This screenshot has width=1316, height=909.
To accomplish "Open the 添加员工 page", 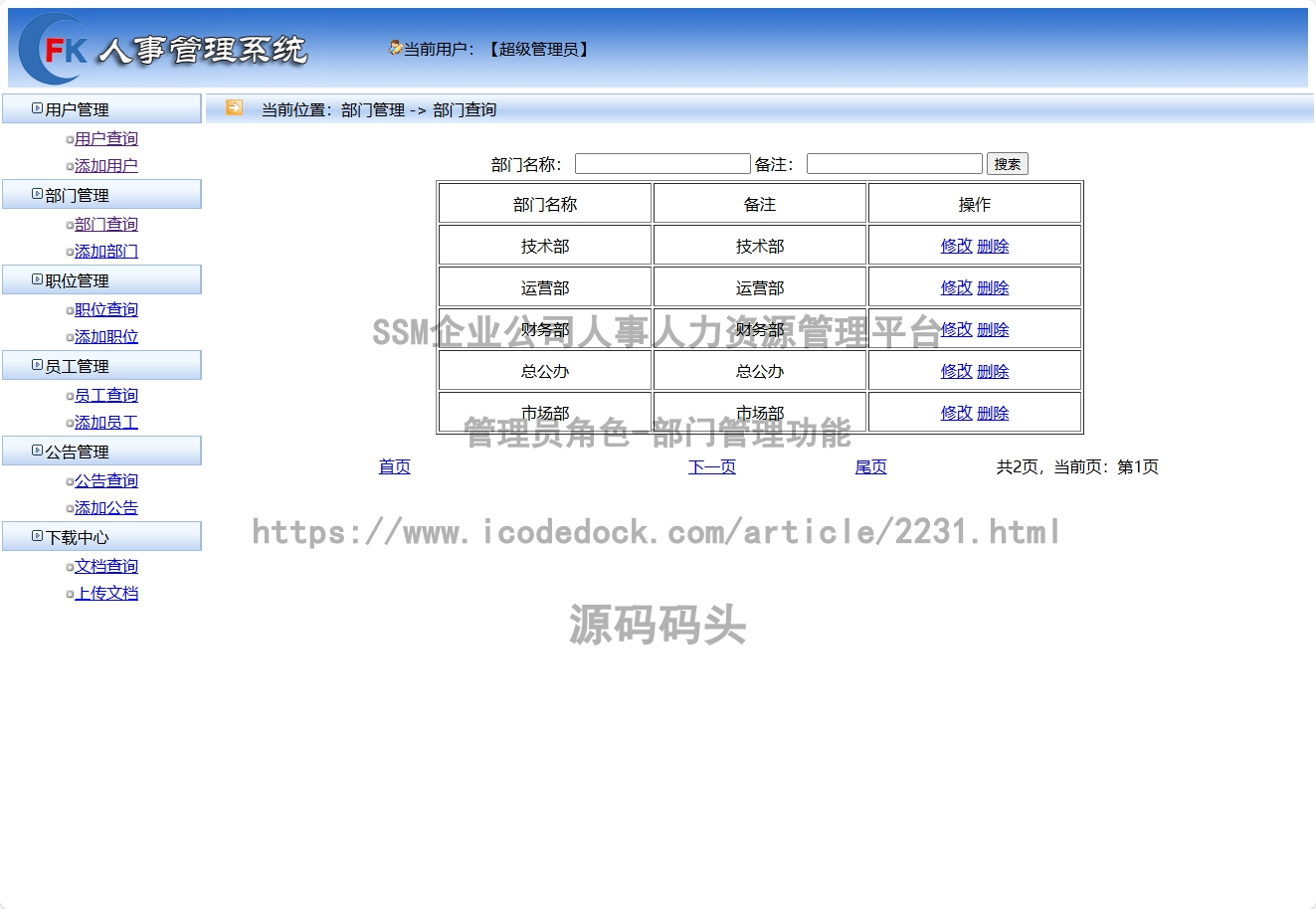I will point(106,422).
